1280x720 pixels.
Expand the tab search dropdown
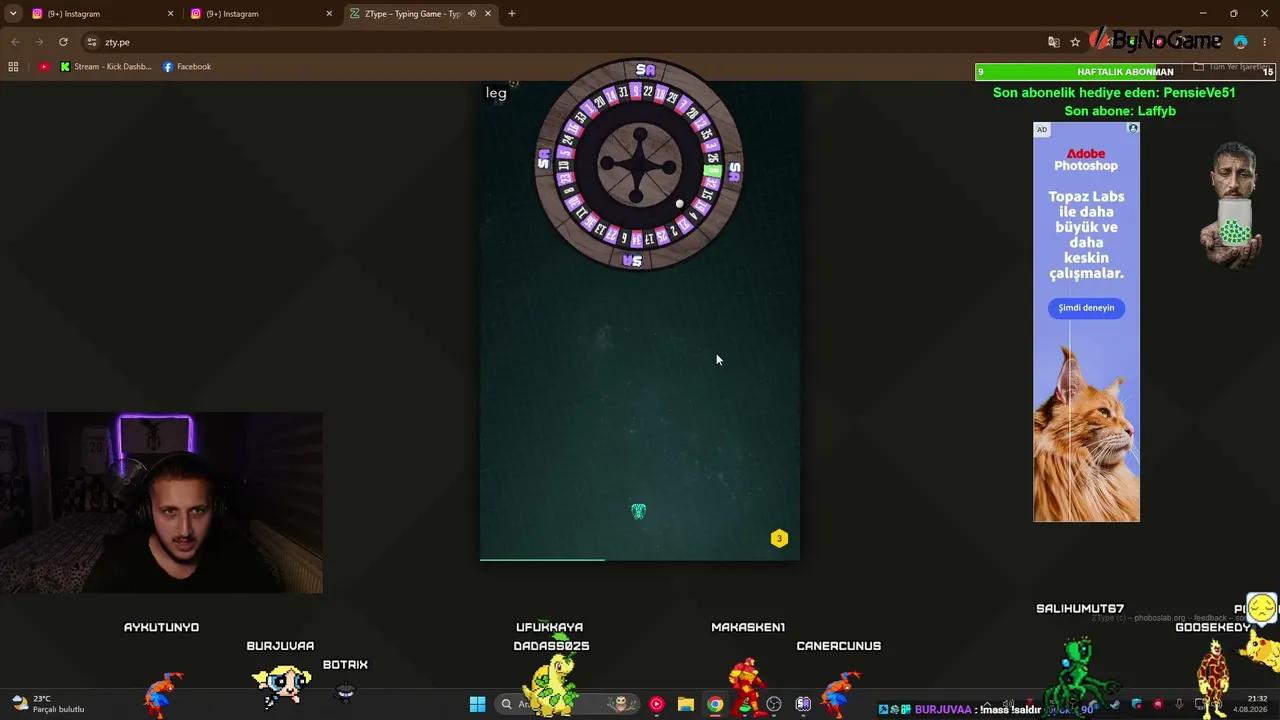click(13, 14)
